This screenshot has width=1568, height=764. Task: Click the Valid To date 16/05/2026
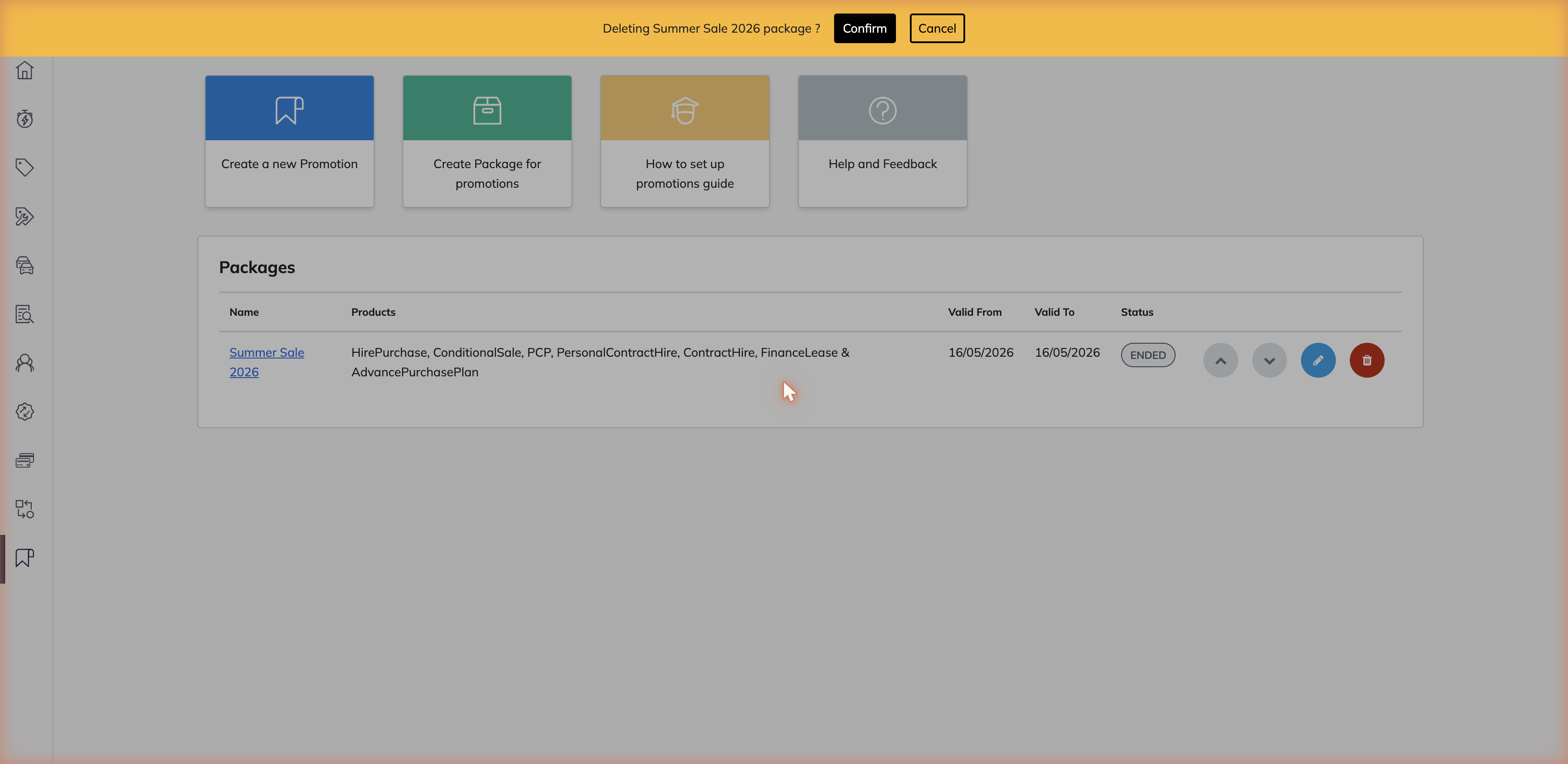pos(1067,352)
